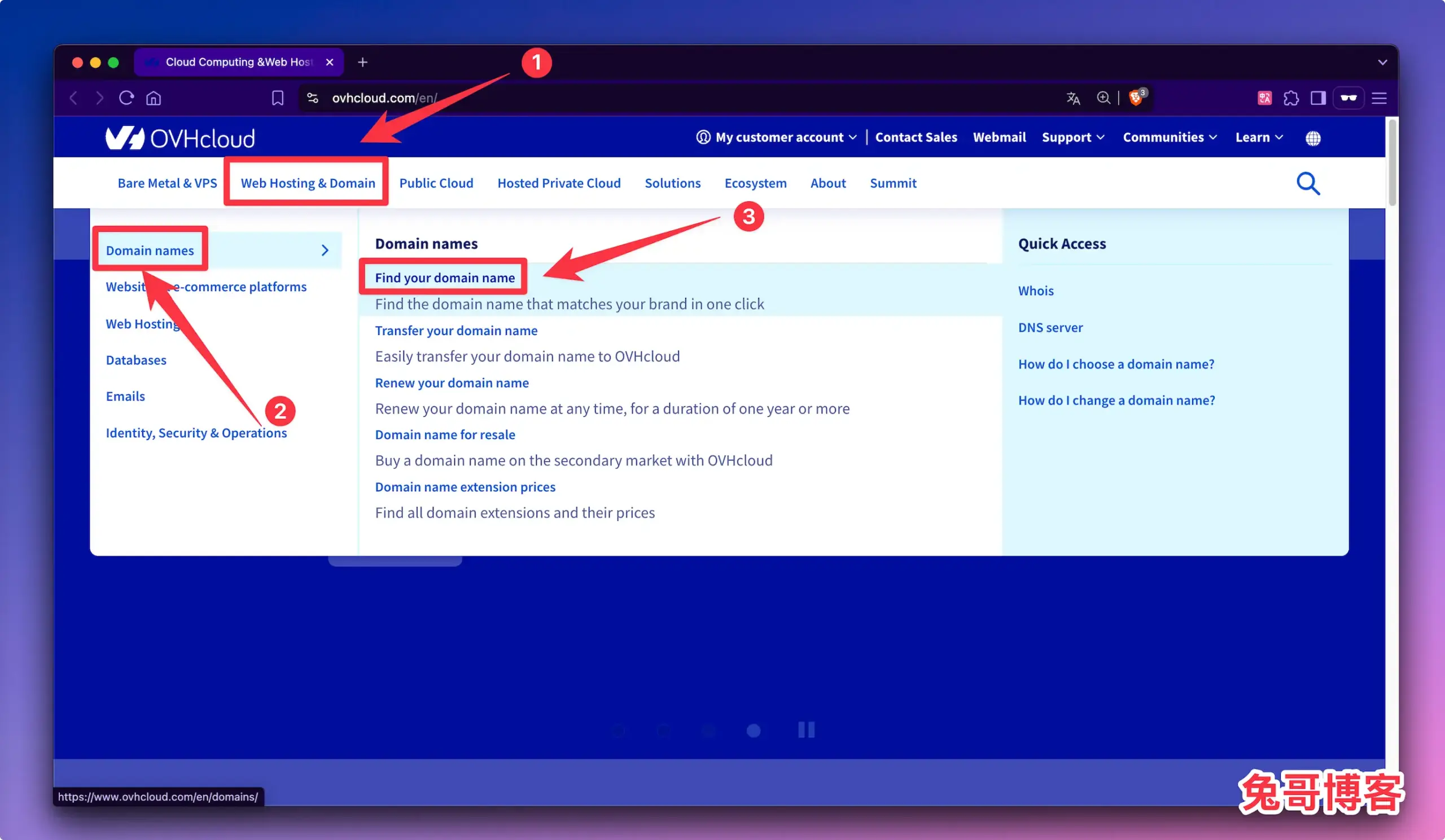Image resolution: width=1445 pixels, height=840 pixels.
Task: View site settings icon in address bar
Action: [x=313, y=98]
